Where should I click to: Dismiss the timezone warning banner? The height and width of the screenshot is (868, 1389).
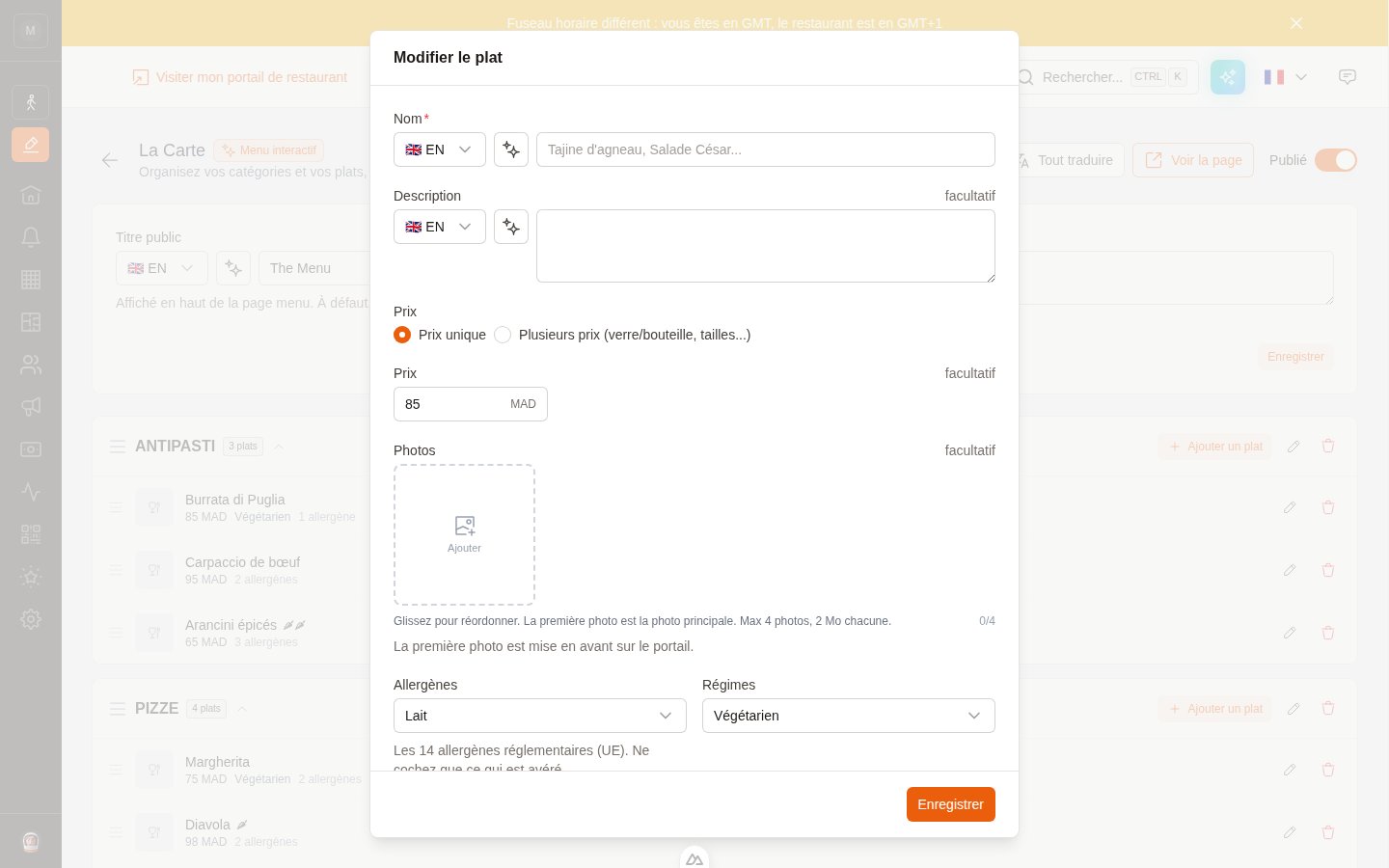pos(1296,23)
